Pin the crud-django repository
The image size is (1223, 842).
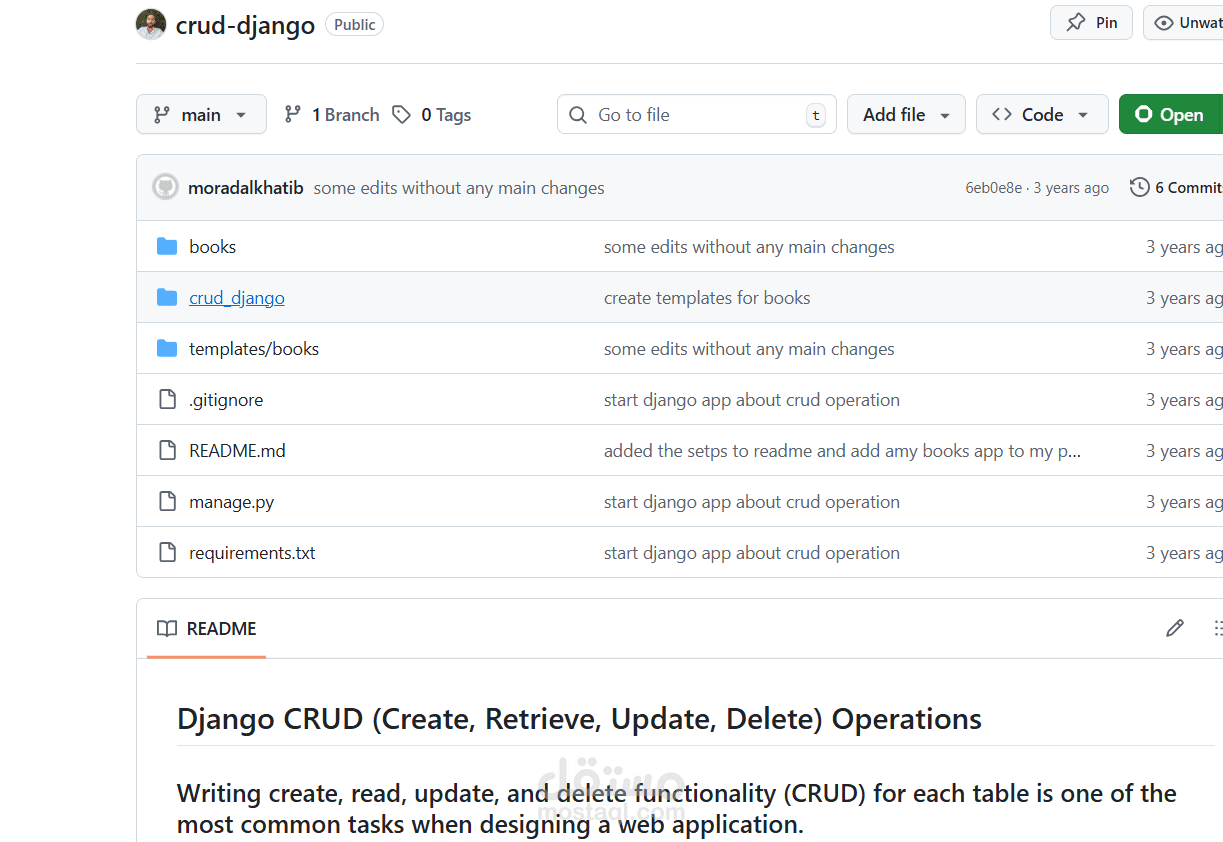[1090, 22]
